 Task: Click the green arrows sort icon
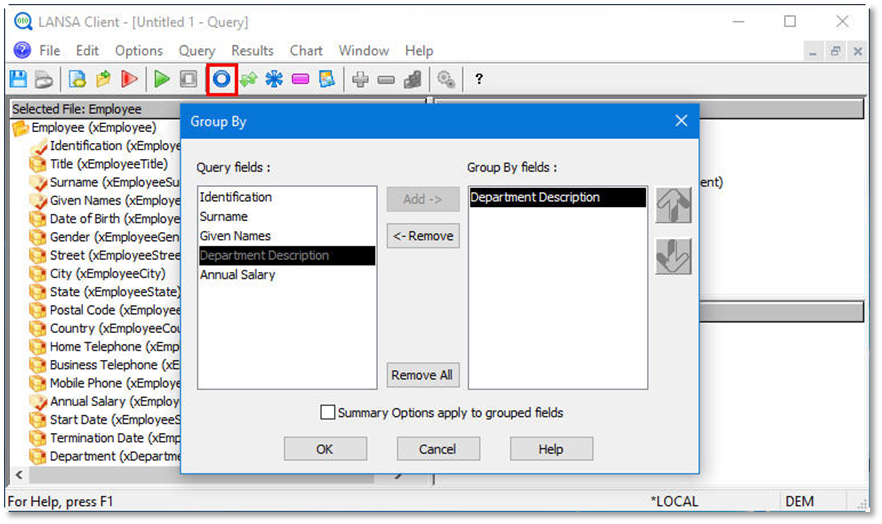pyautogui.click(x=248, y=79)
